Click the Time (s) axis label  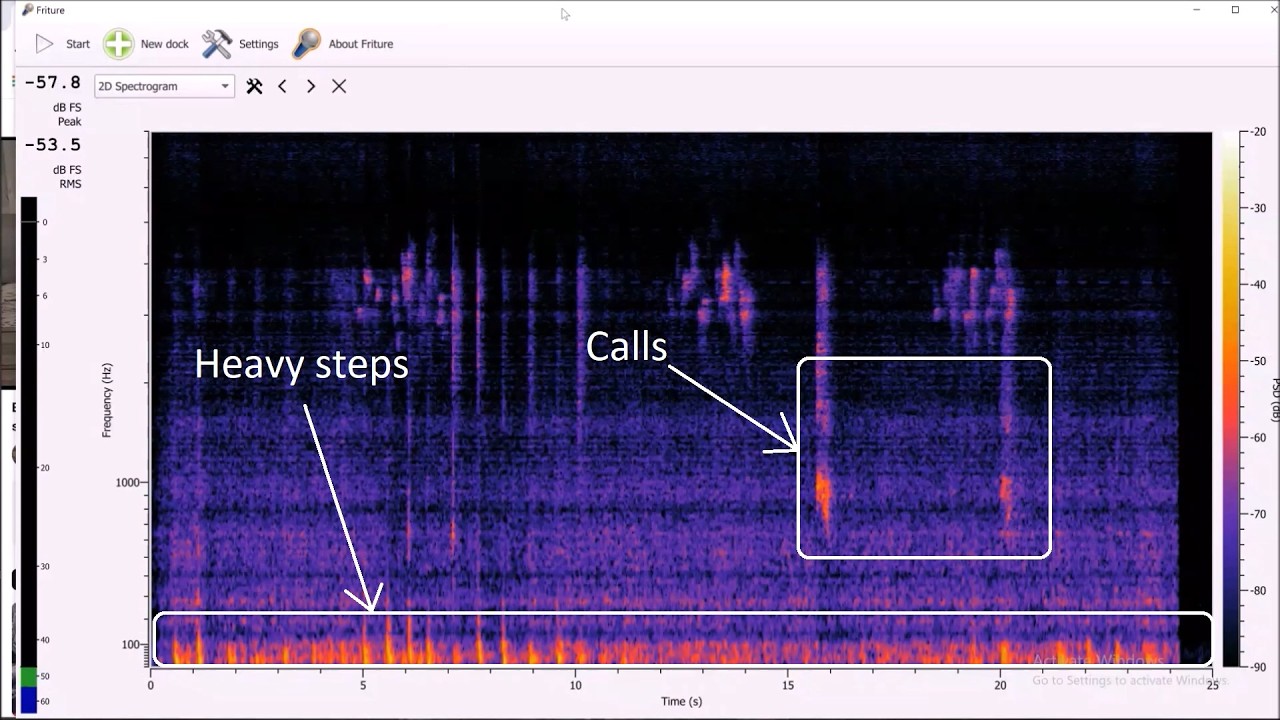pos(681,701)
